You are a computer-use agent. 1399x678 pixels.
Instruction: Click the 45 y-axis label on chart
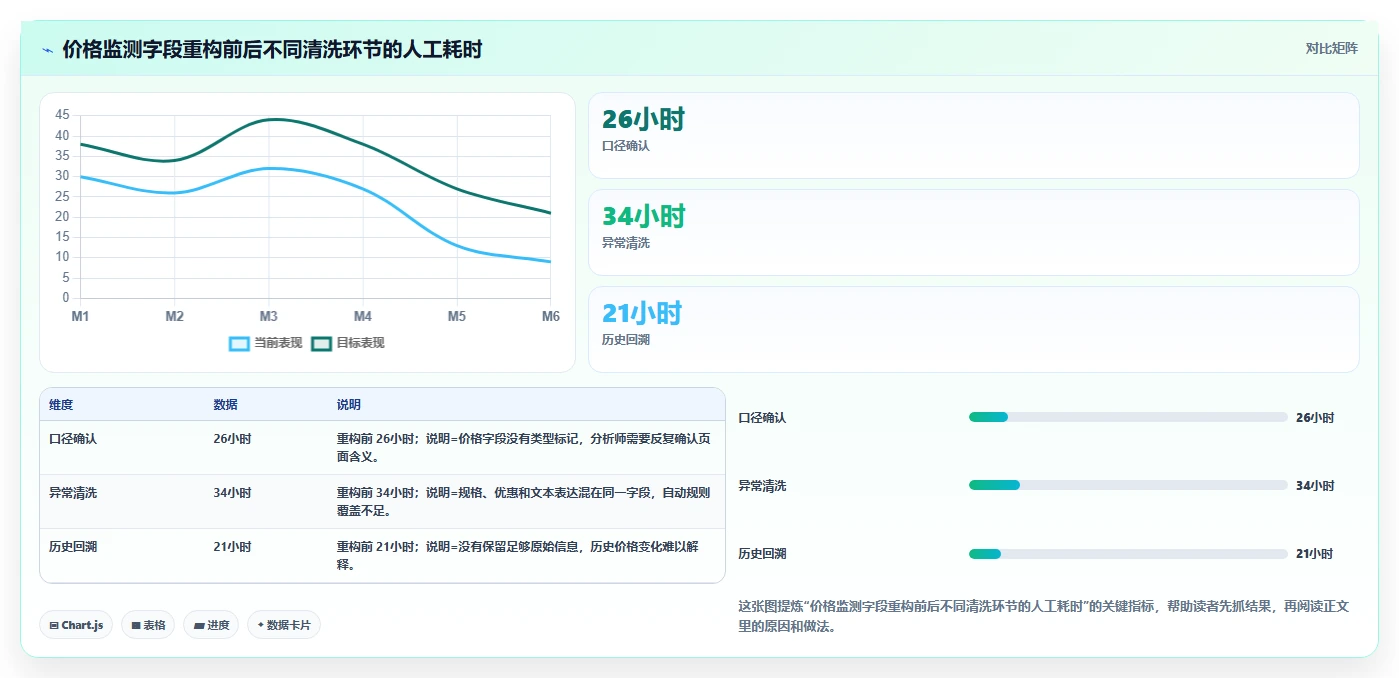pyautogui.click(x=62, y=115)
